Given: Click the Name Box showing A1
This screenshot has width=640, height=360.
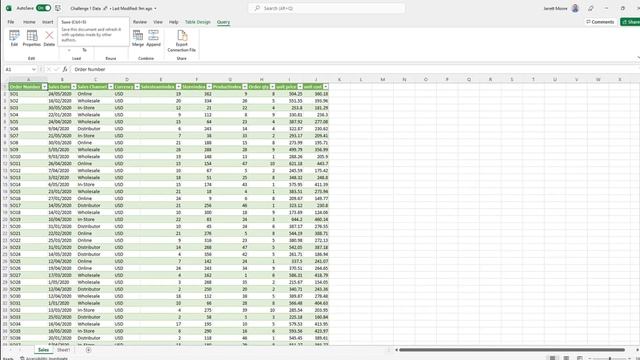Looking at the screenshot, I should coord(17,69).
